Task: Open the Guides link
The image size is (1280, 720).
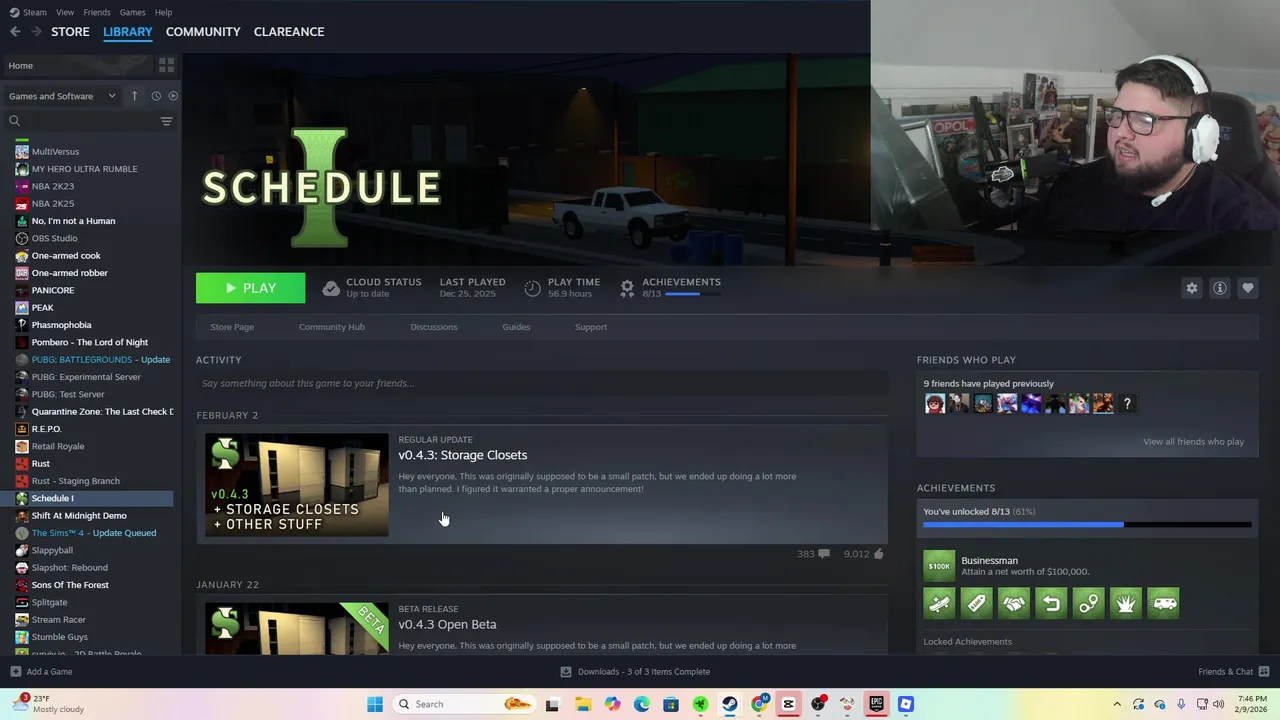Action: (516, 327)
